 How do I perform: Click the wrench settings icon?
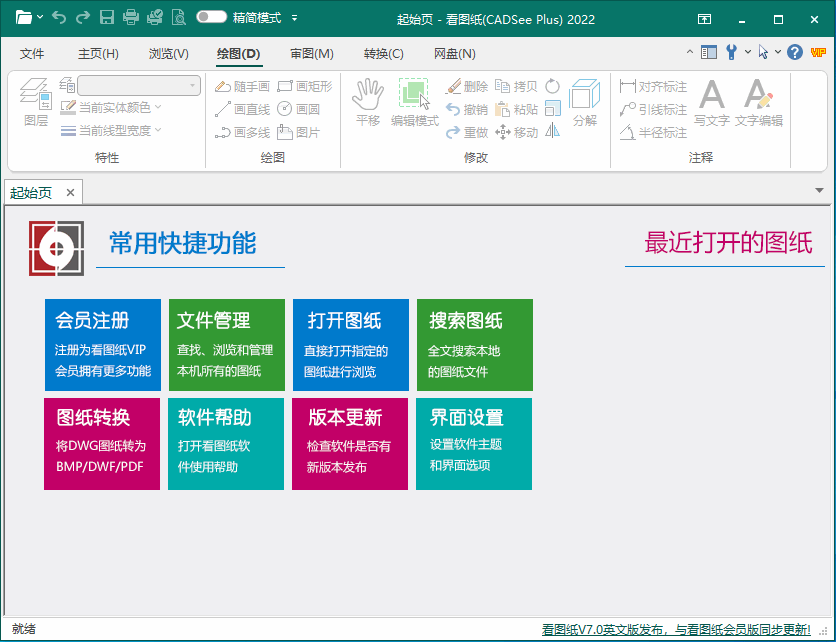coord(731,52)
